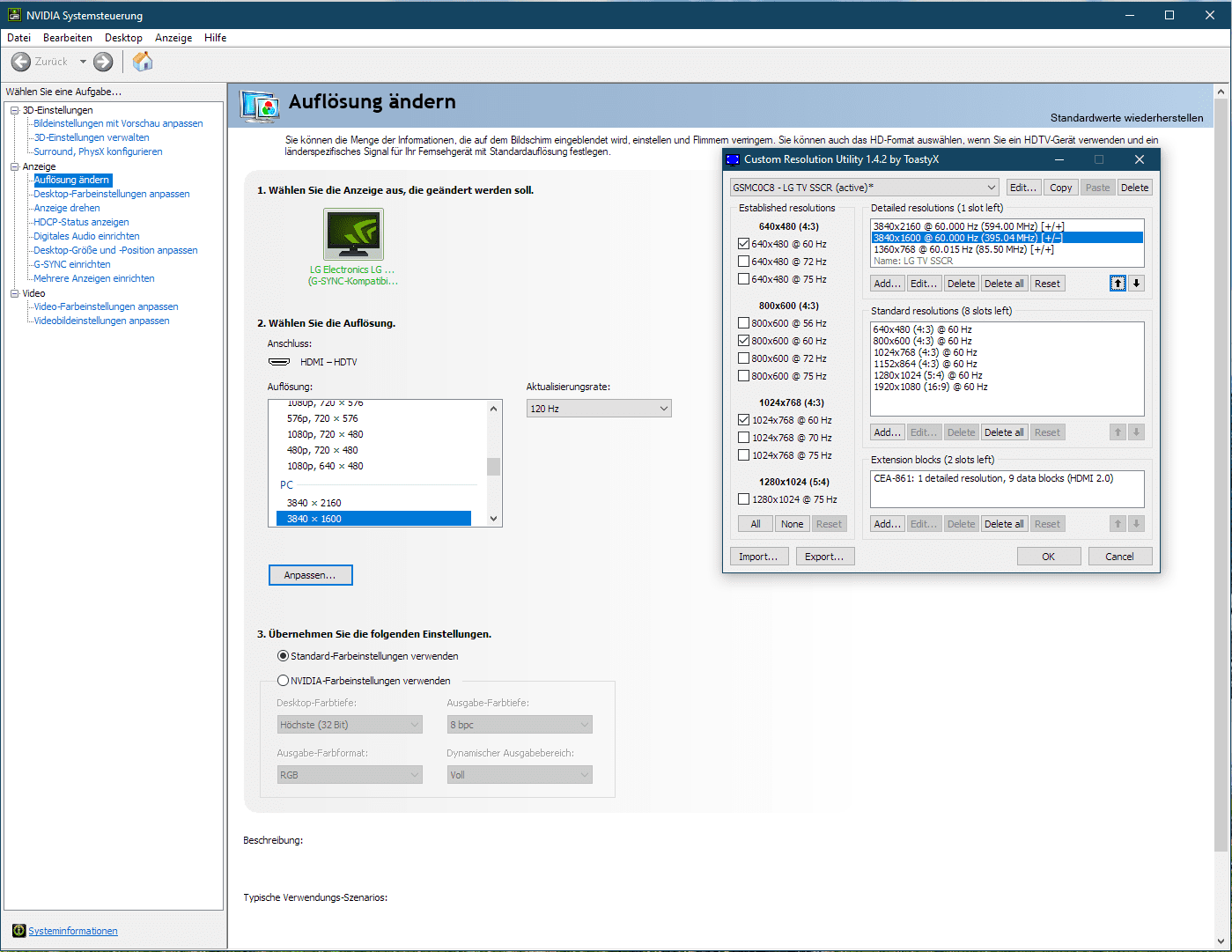This screenshot has height=952, width=1232.
Task: Collapse the Anzeige tree node
Action: [x=14, y=166]
